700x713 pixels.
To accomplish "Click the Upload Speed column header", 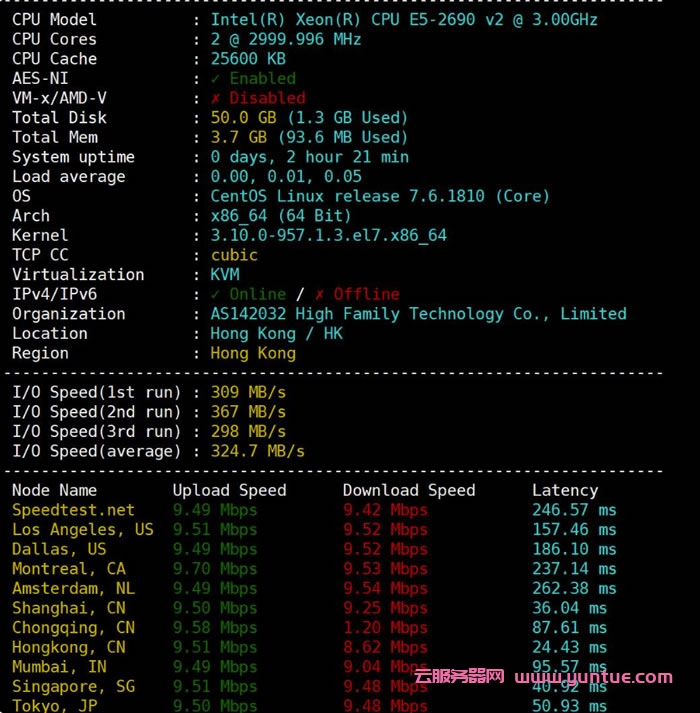I will coord(229,490).
